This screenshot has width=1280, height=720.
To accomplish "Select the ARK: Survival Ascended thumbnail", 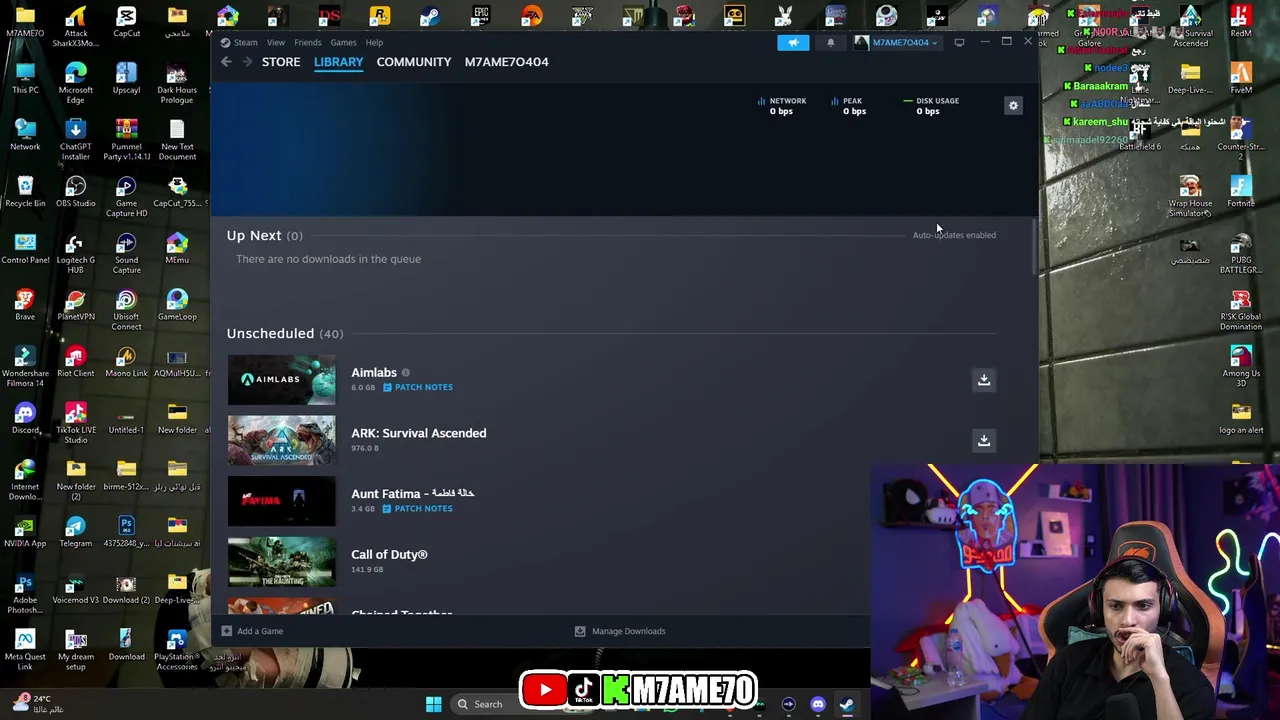I will coord(281,441).
